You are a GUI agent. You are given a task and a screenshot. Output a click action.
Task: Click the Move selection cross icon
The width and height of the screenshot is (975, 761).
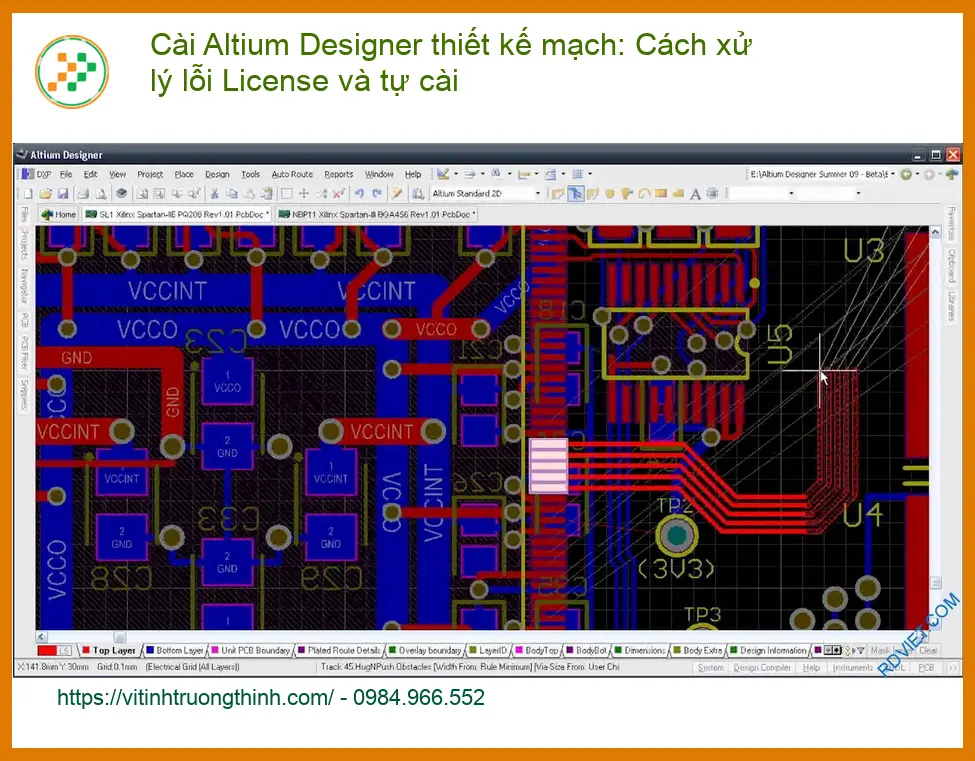click(304, 194)
